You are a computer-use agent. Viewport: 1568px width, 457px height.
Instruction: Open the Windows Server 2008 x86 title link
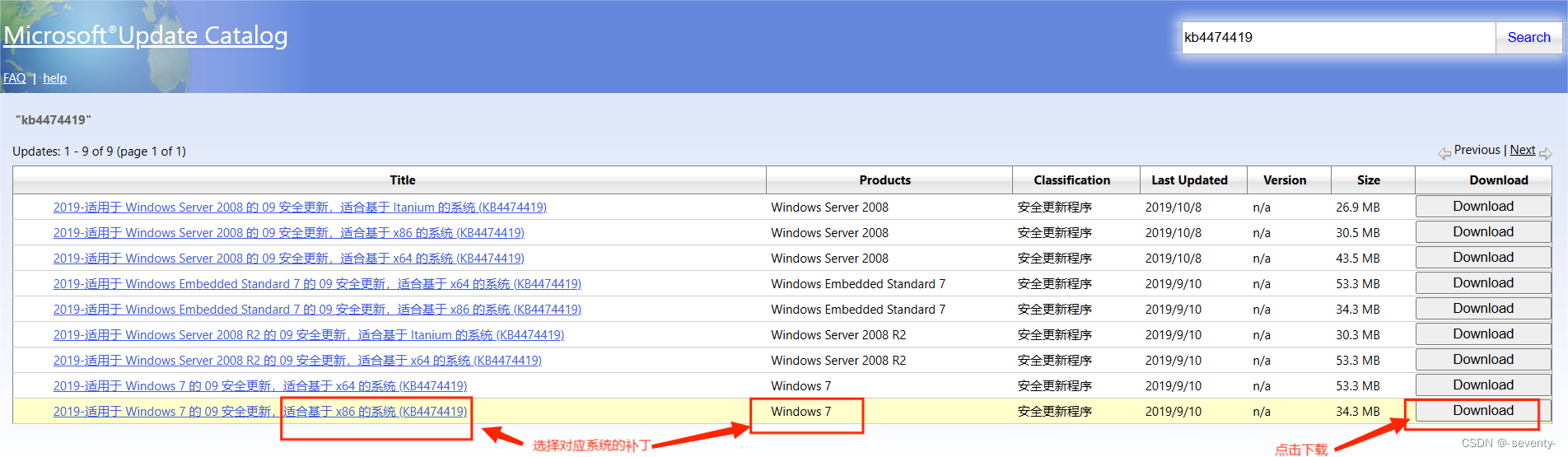(x=288, y=233)
